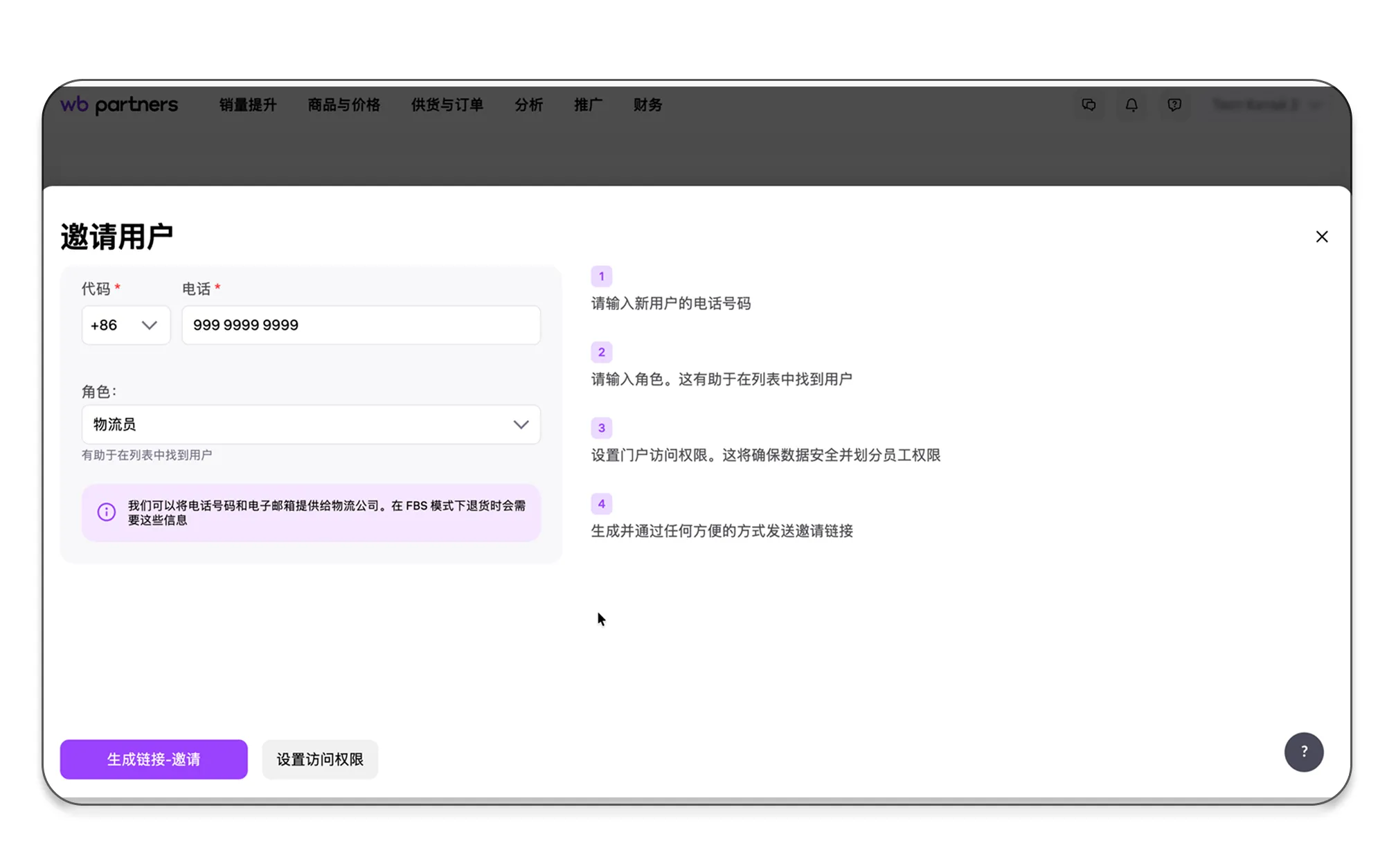Screen dimensions: 1396x868
Task: Click the 设置访问权限 button
Action: point(320,759)
